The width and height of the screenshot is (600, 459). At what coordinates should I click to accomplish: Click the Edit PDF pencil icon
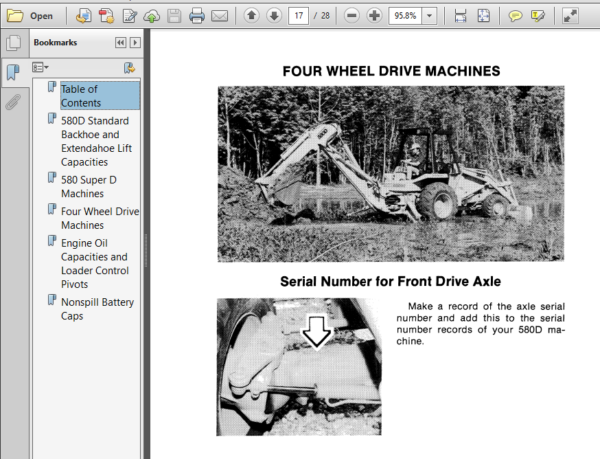pos(130,16)
